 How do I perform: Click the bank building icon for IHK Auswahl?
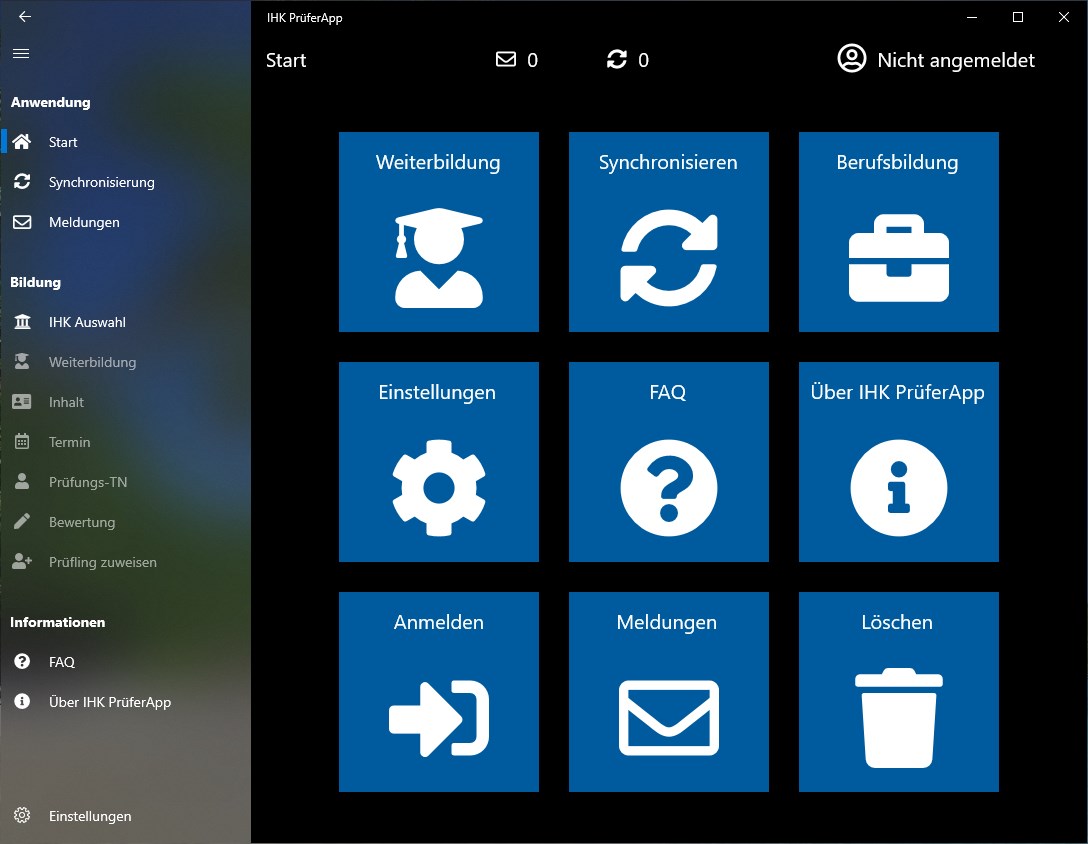pyautogui.click(x=22, y=322)
